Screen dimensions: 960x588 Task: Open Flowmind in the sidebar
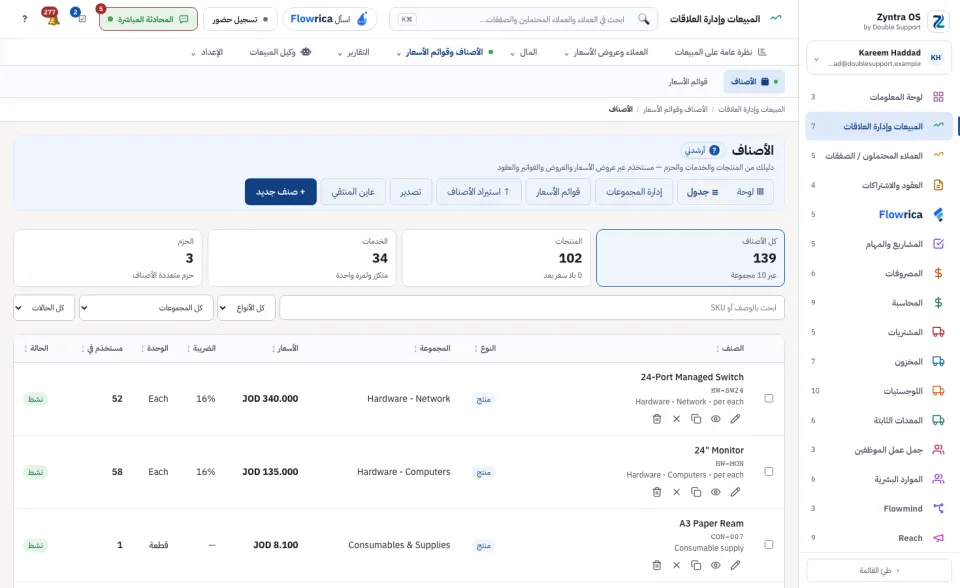tap(879, 508)
